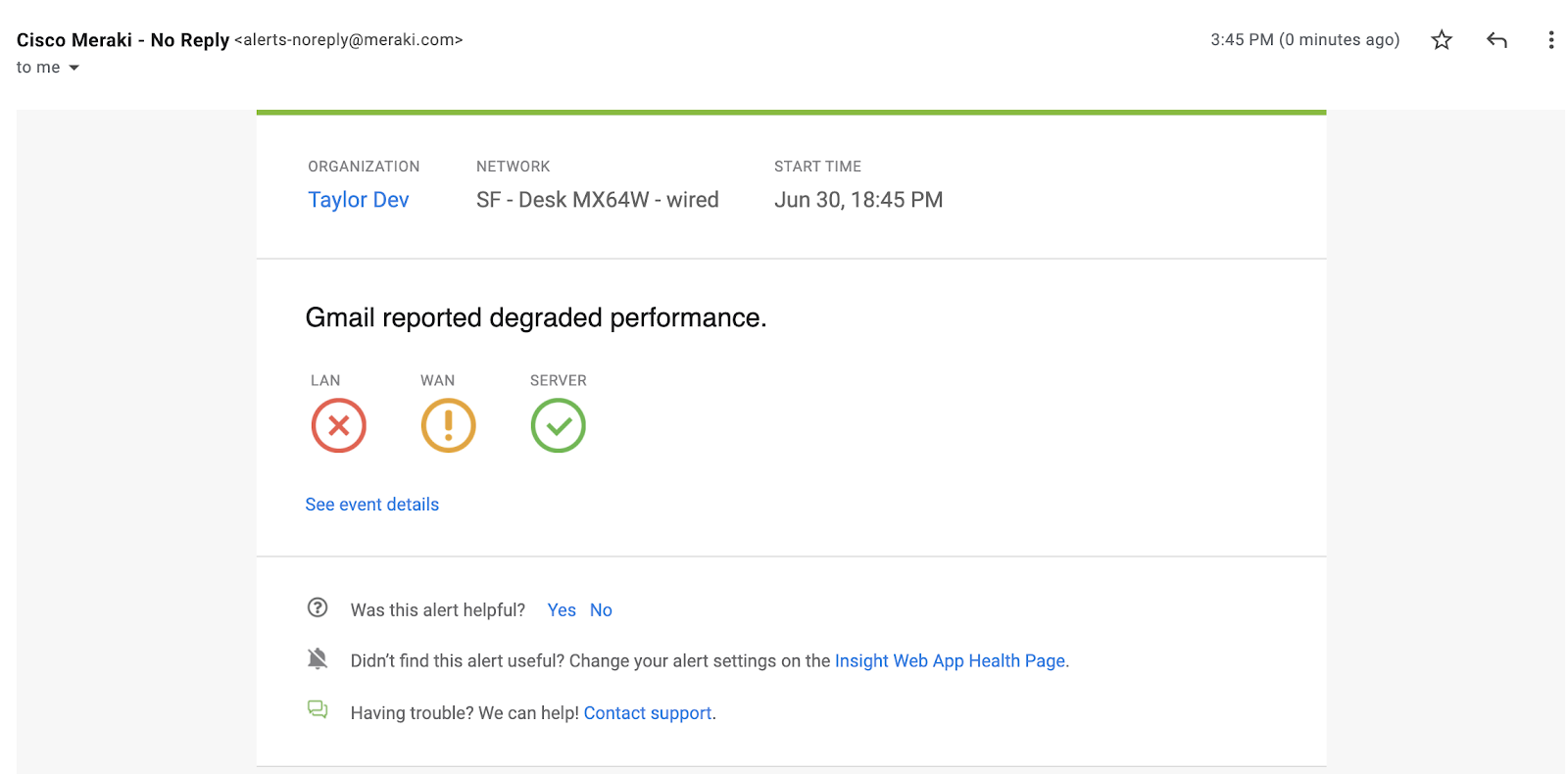Answer Yes to alert helpful question
1568x774 pixels.
(562, 610)
